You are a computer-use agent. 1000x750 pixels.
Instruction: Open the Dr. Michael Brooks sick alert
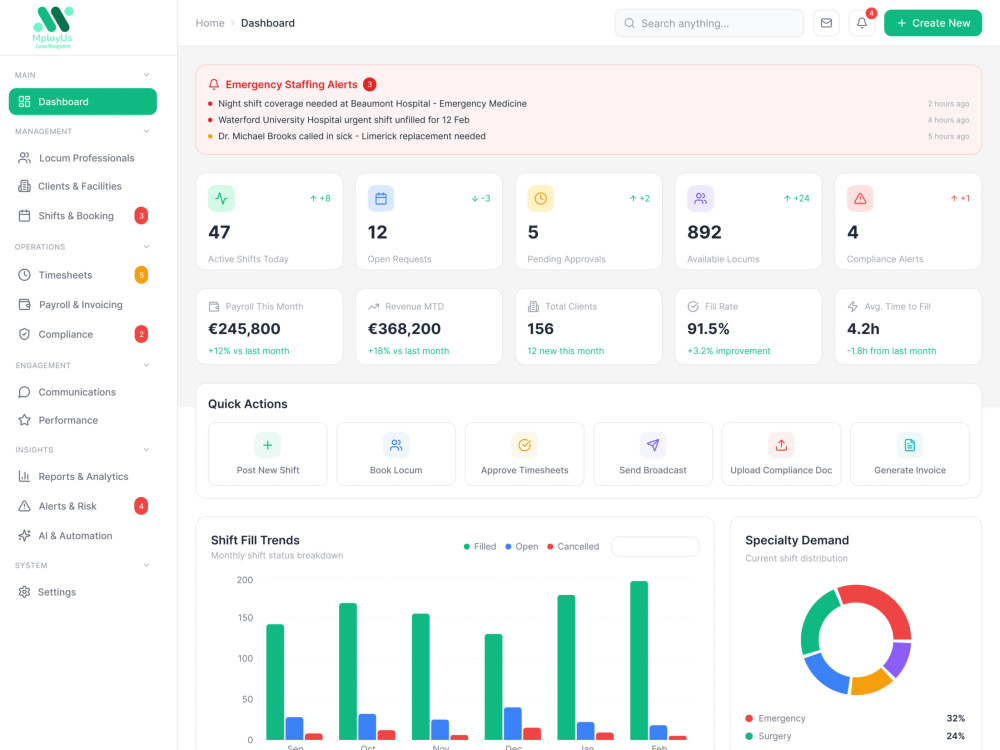(x=588, y=136)
